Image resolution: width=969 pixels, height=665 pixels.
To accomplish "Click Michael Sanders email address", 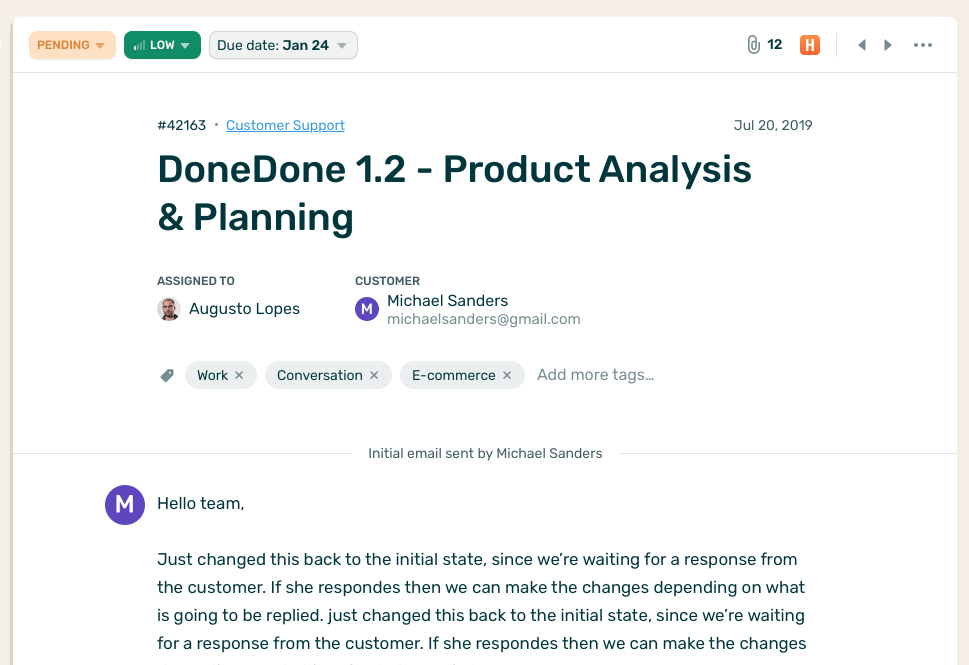I will (x=484, y=320).
